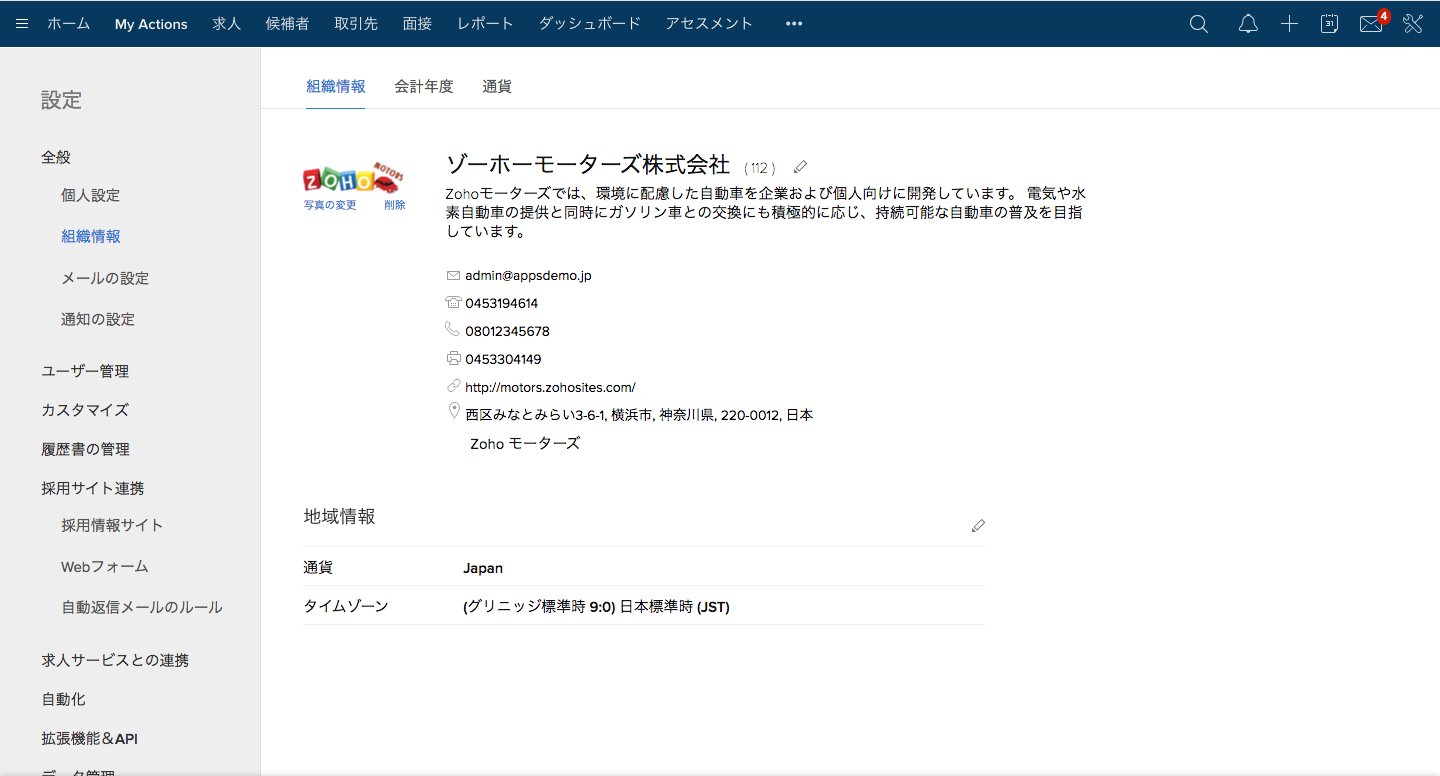Image resolution: width=1440 pixels, height=776 pixels.
Task: Open 求人 module in navigation
Action: 227,24
